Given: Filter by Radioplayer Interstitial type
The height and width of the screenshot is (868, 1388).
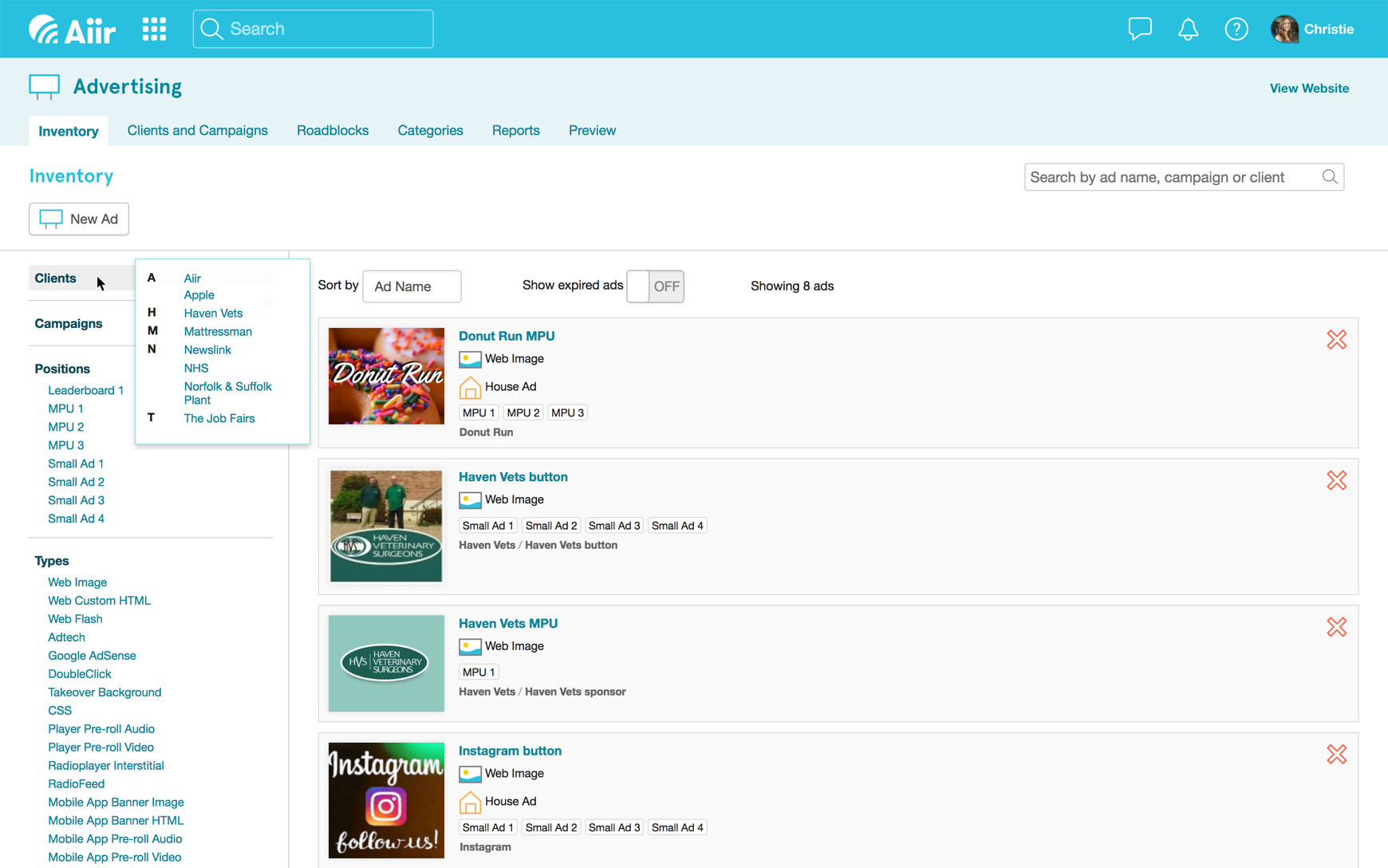Looking at the screenshot, I should click(x=105, y=767).
